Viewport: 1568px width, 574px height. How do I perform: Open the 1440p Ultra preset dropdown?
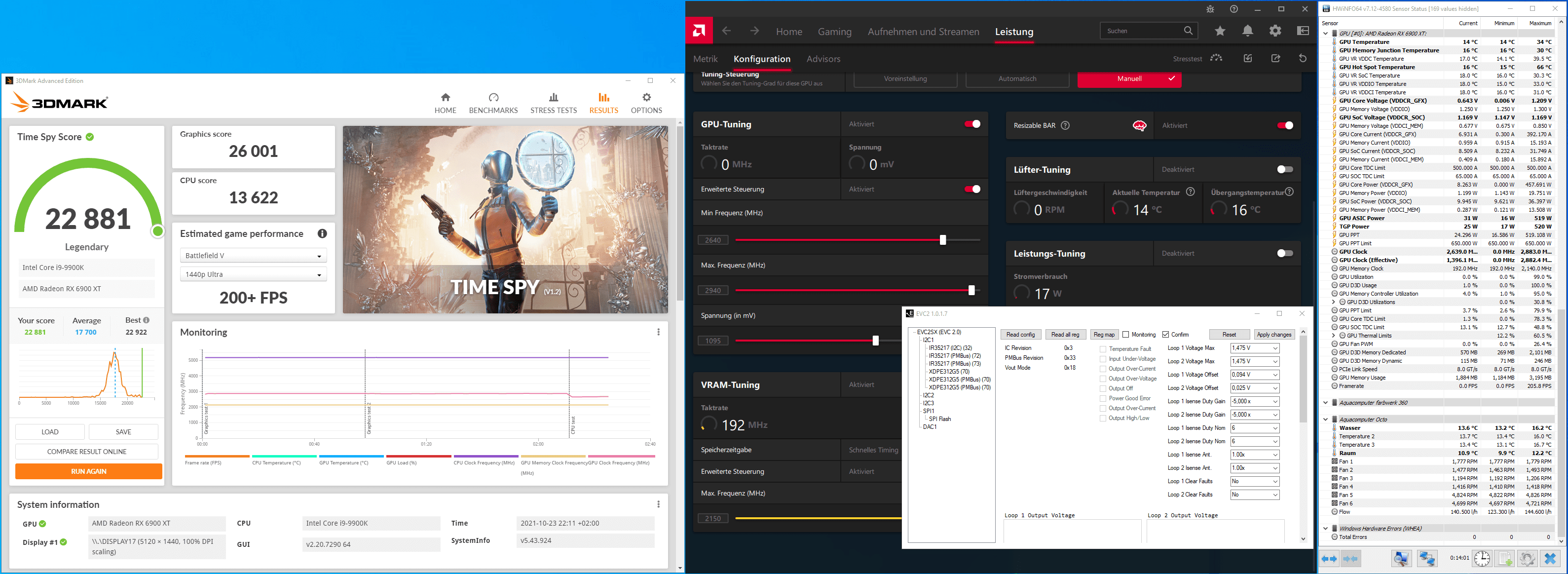pos(253,274)
